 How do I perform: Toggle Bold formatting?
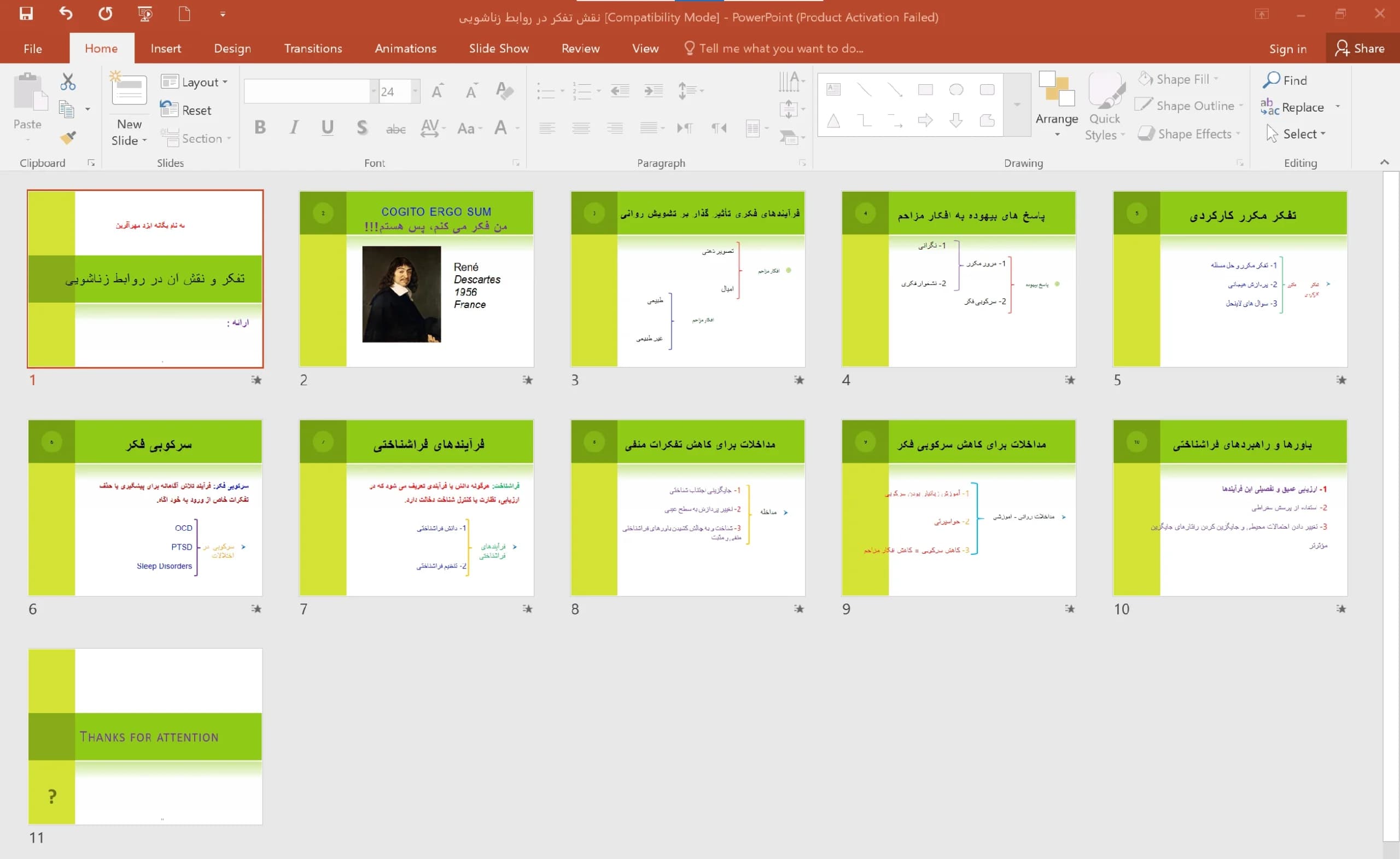pyautogui.click(x=260, y=127)
